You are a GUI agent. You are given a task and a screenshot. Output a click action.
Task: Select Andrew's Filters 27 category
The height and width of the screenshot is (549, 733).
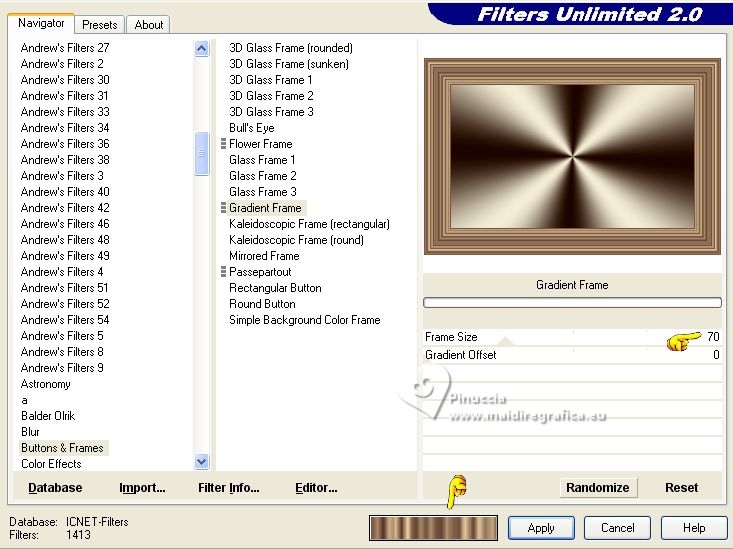click(65, 48)
